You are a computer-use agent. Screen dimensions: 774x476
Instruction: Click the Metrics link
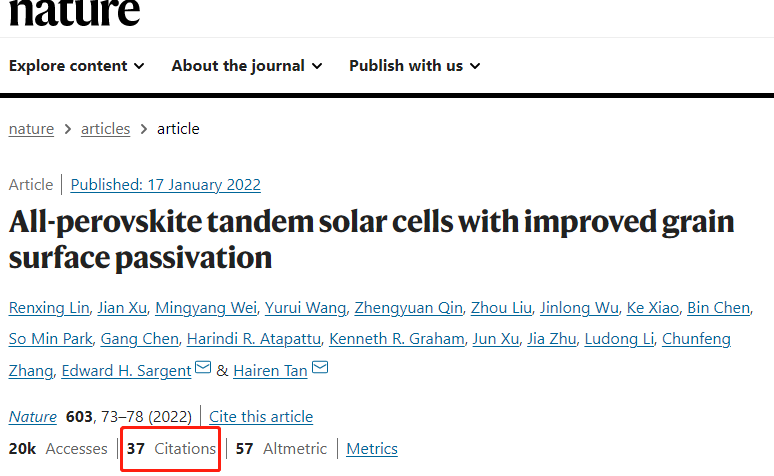[372, 449]
